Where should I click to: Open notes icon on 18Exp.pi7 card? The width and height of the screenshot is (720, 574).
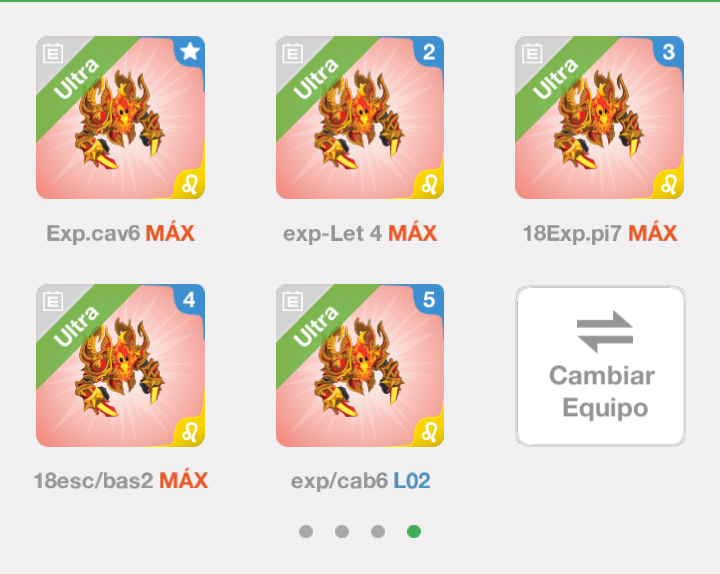tap(532, 54)
